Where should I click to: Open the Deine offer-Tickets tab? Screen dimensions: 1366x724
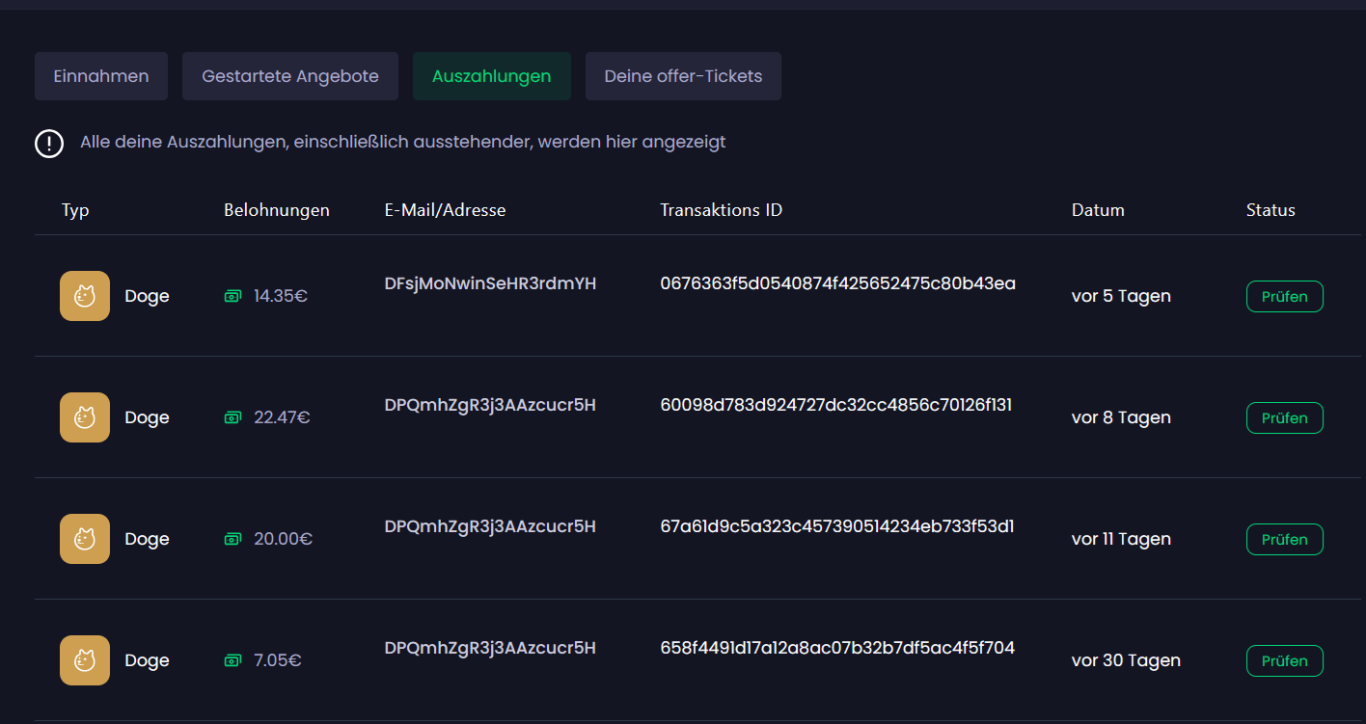click(683, 76)
